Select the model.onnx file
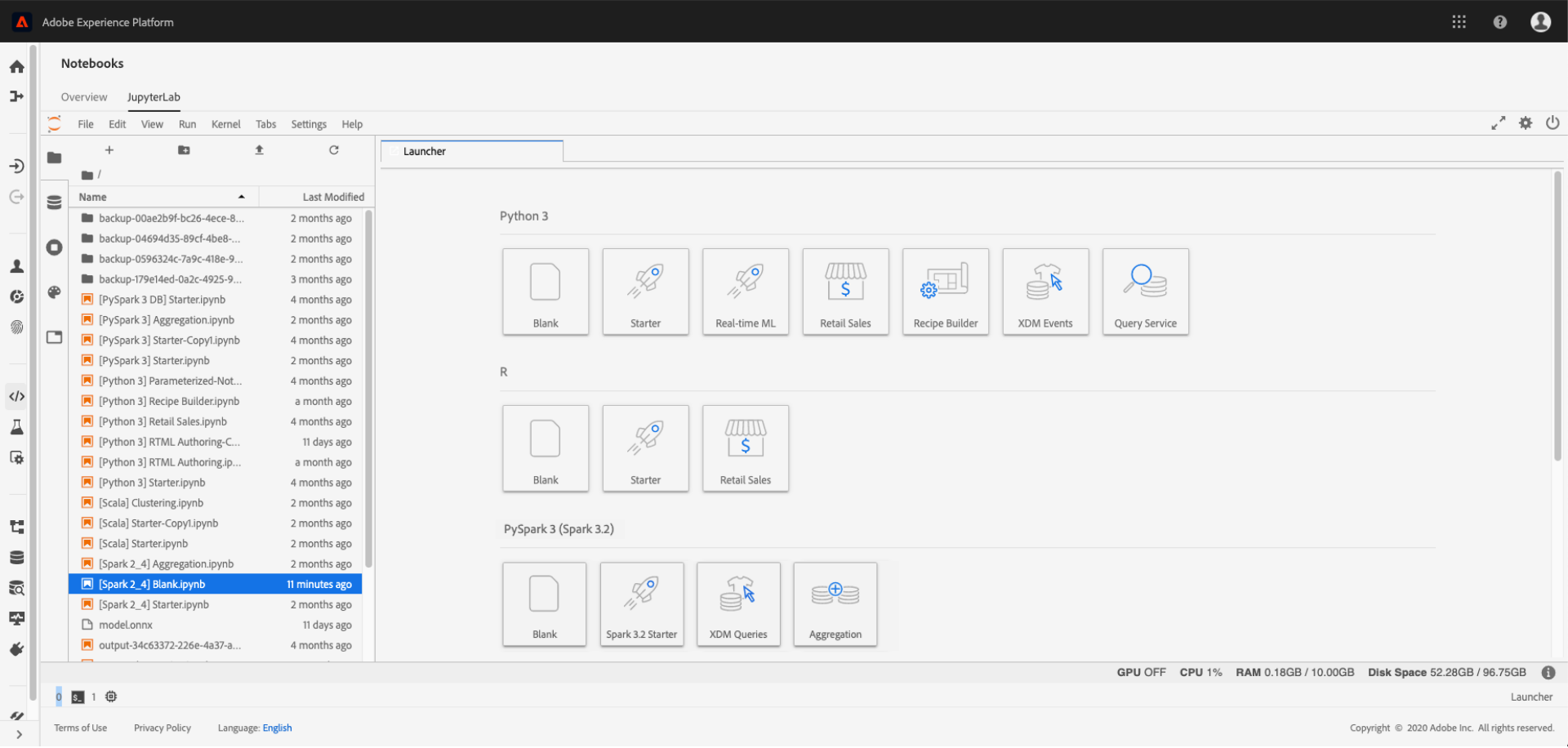The height and width of the screenshot is (748, 1568). coord(216,626)
